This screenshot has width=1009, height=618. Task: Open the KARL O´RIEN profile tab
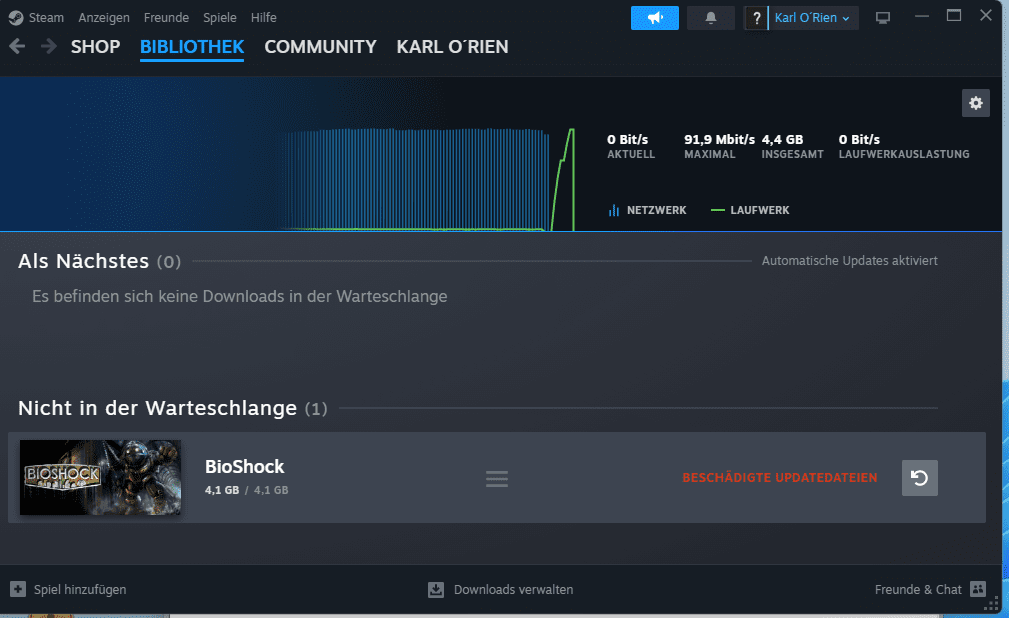pyautogui.click(x=452, y=47)
